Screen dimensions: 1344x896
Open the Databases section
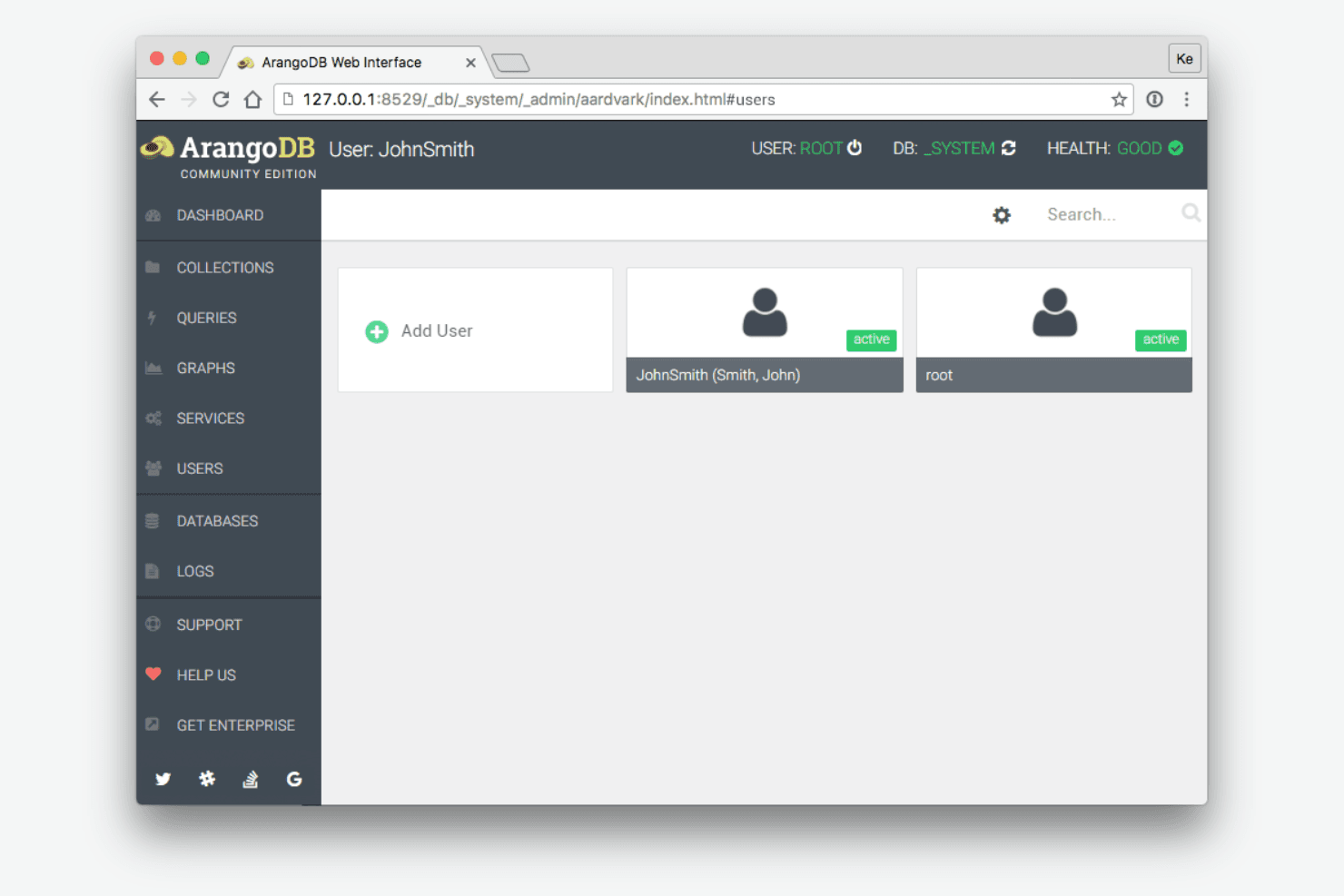click(x=229, y=521)
